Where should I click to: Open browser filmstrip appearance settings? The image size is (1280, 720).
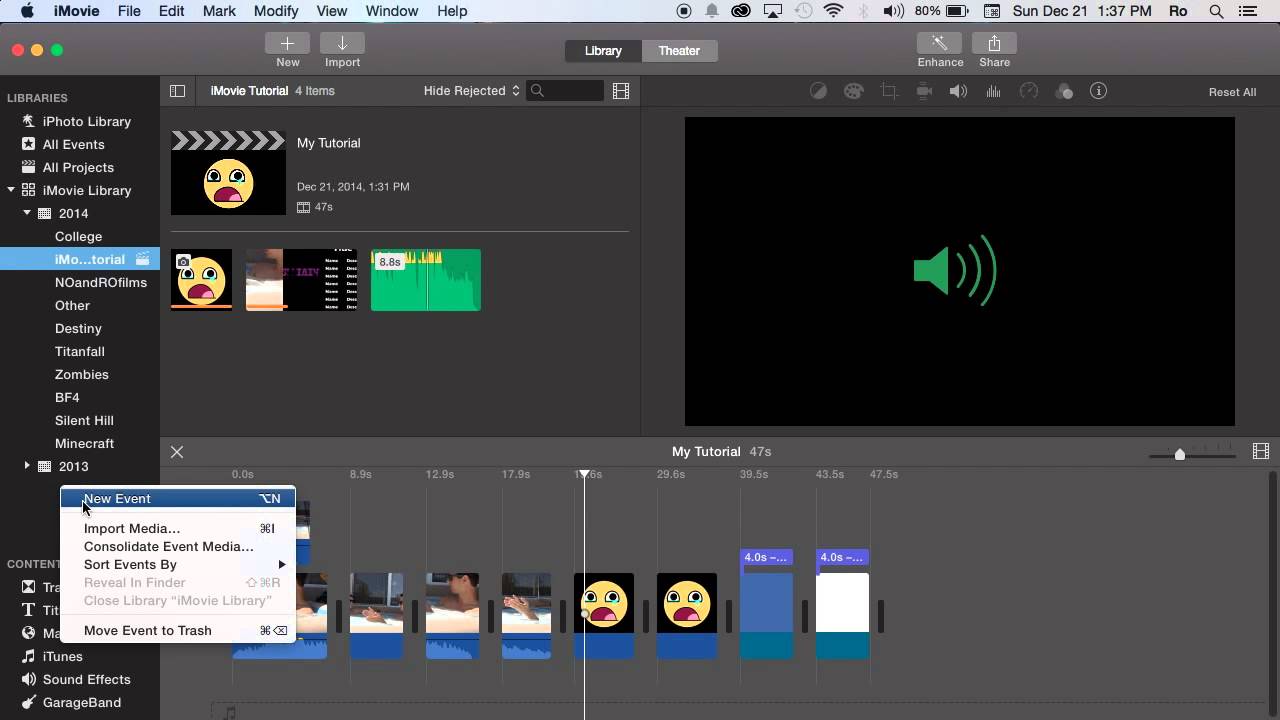(621, 91)
